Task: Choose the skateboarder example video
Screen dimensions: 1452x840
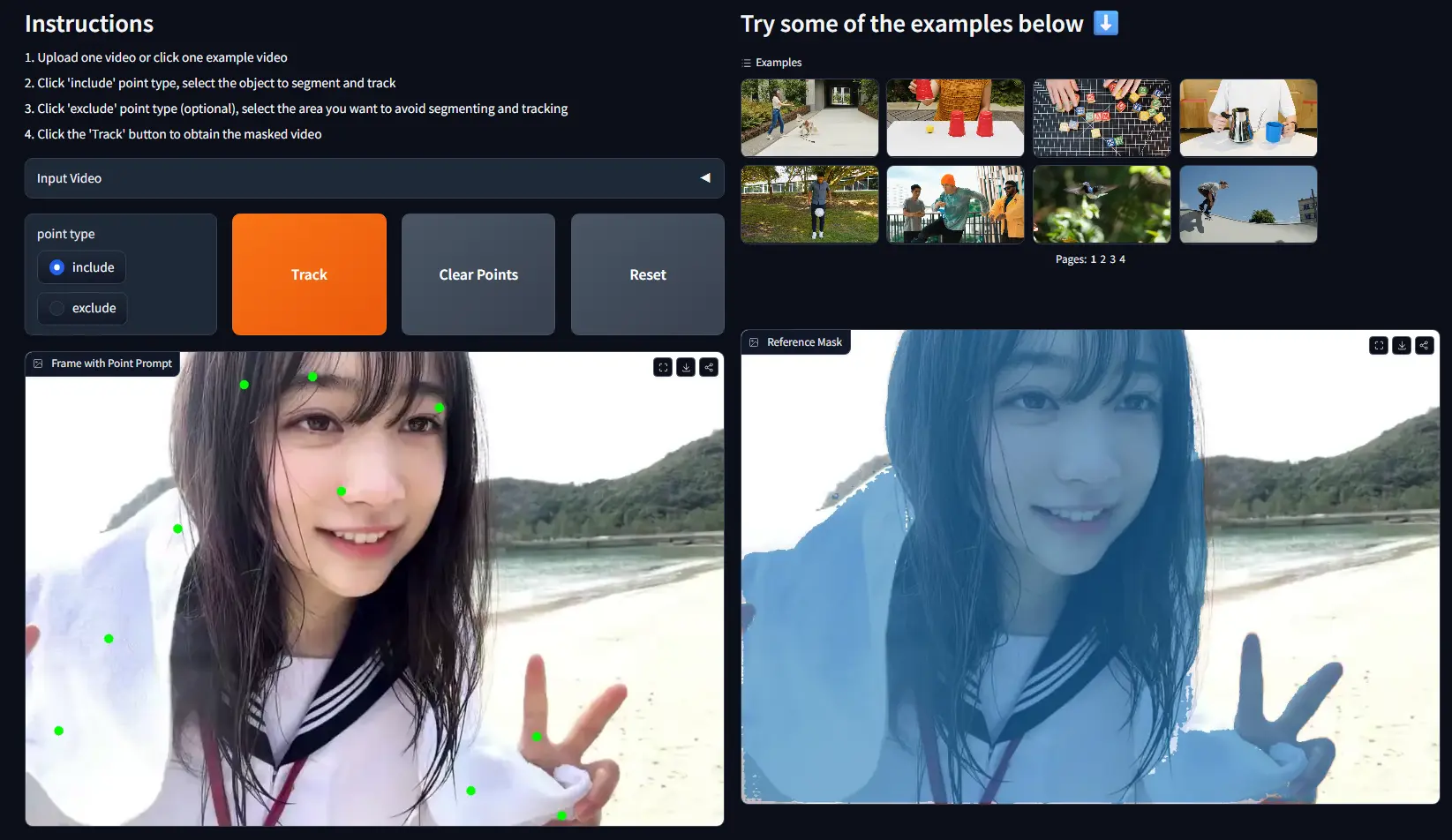Action: 1248,204
